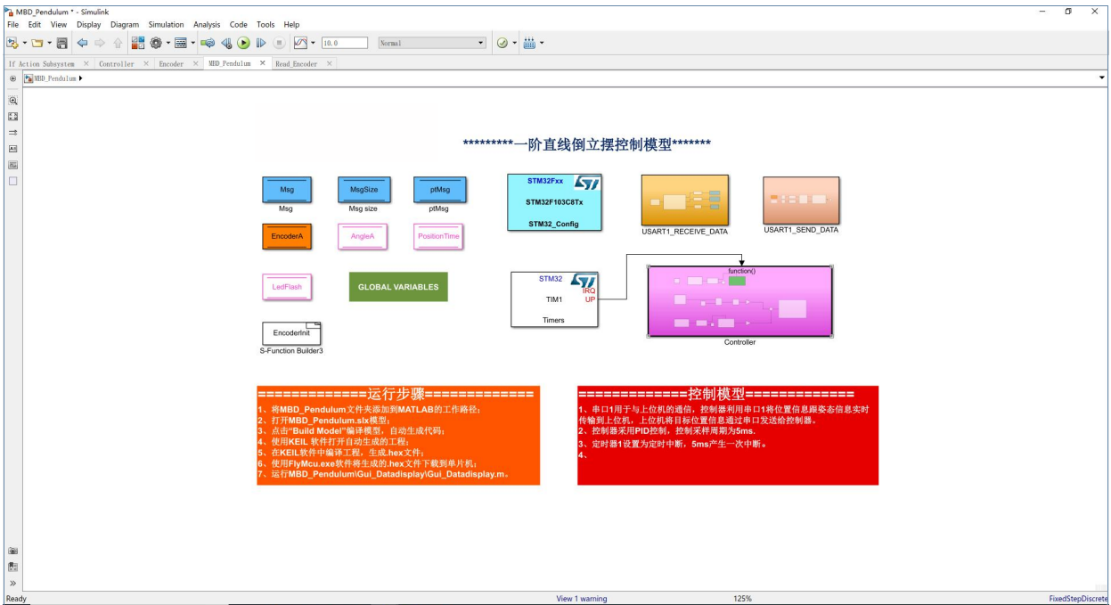This screenshot has height=605, width=1111.
Task: Open the Analysis menu
Action: pos(207,25)
